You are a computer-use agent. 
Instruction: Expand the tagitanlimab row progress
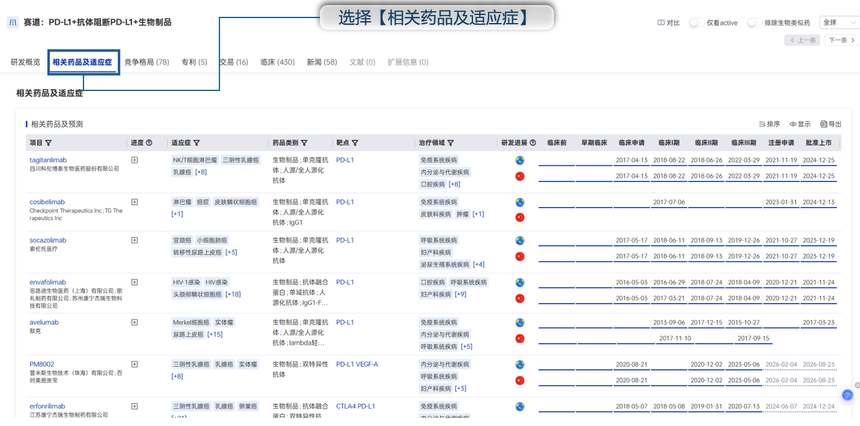tap(135, 160)
